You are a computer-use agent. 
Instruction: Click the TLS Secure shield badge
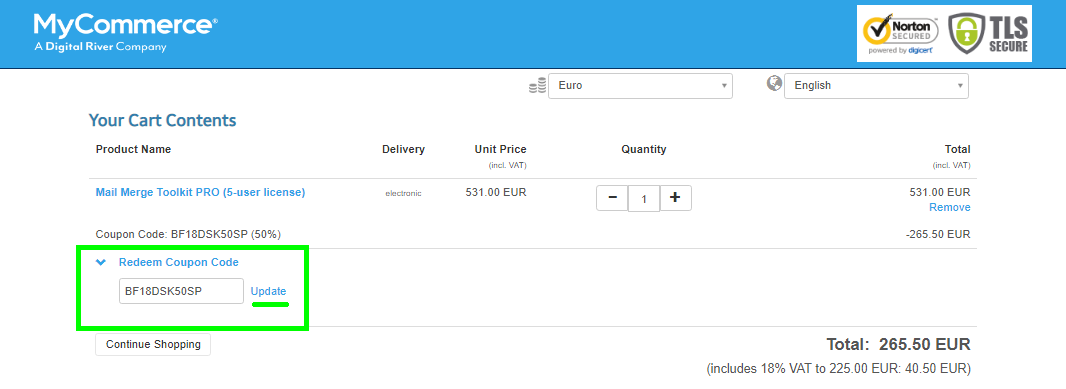pyautogui.click(x=989, y=33)
